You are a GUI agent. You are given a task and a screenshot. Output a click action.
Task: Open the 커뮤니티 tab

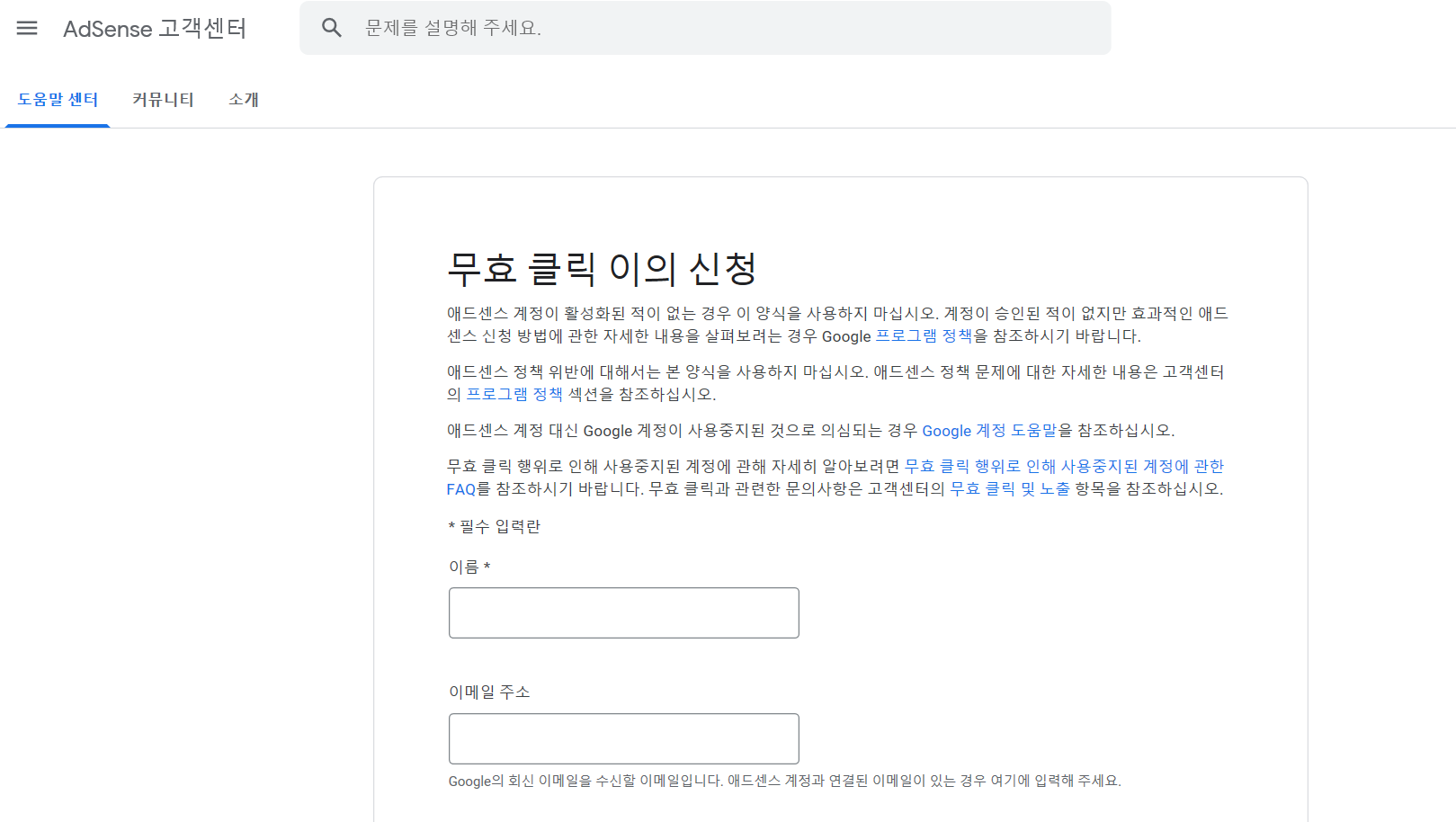coord(163,100)
